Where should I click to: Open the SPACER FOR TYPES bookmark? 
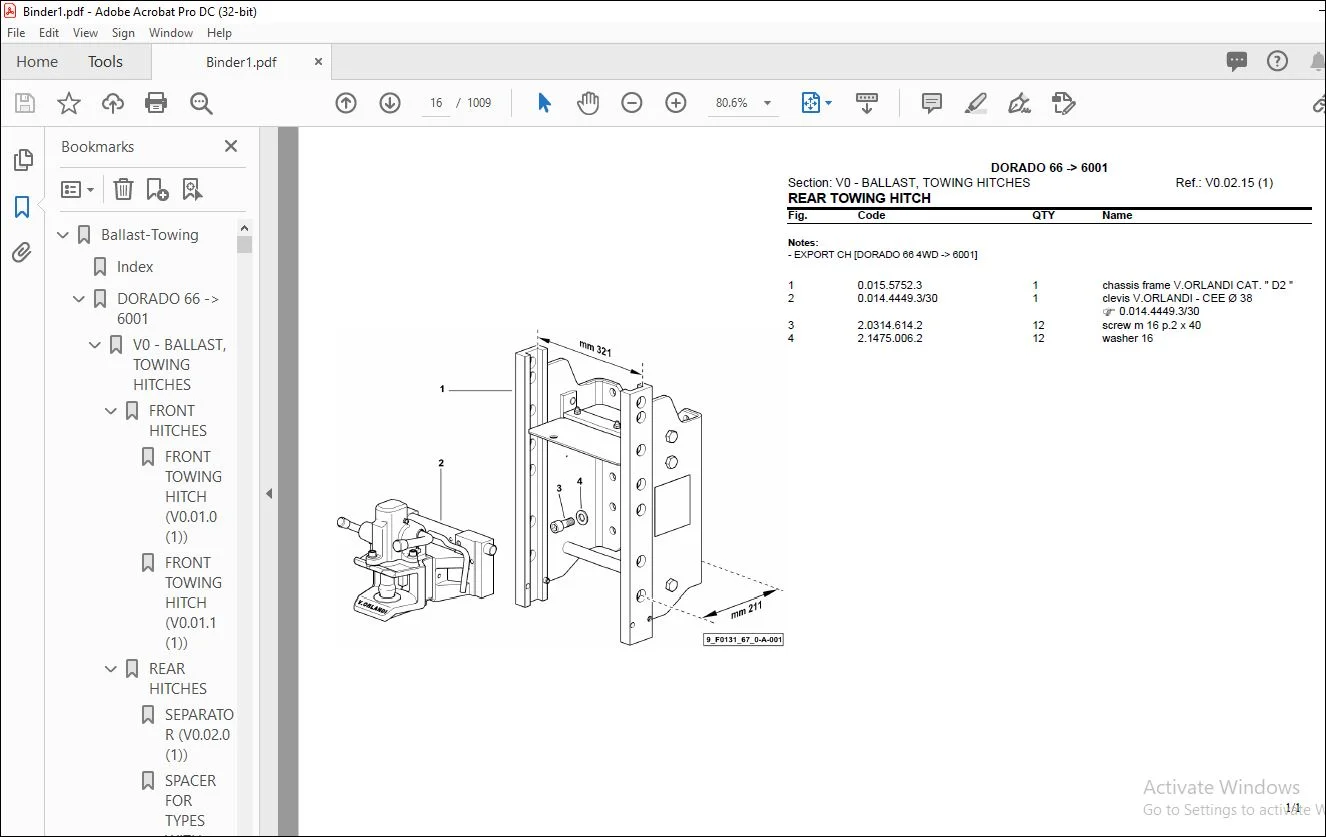point(190,801)
